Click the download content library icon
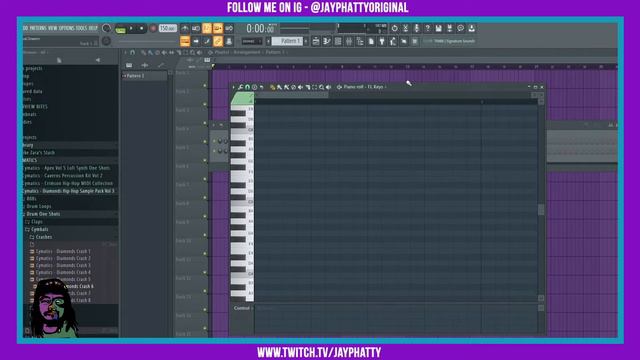The width and height of the screenshot is (640, 360). [471, 28]
